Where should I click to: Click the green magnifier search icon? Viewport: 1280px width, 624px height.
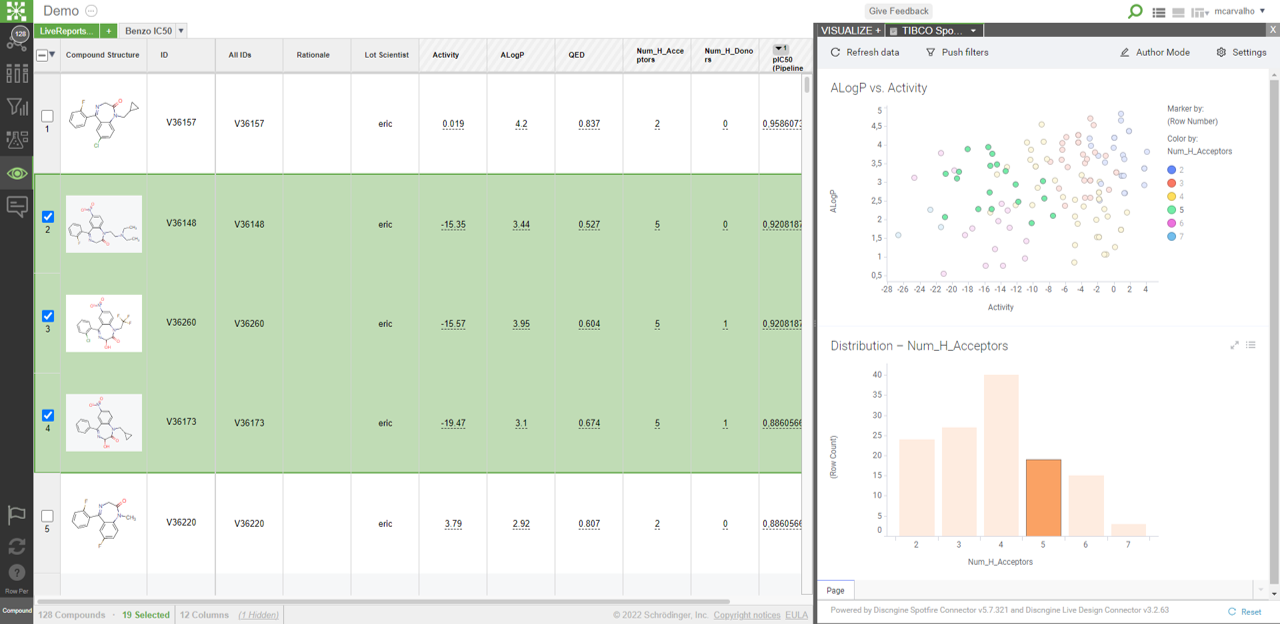tap(1135, 11)
